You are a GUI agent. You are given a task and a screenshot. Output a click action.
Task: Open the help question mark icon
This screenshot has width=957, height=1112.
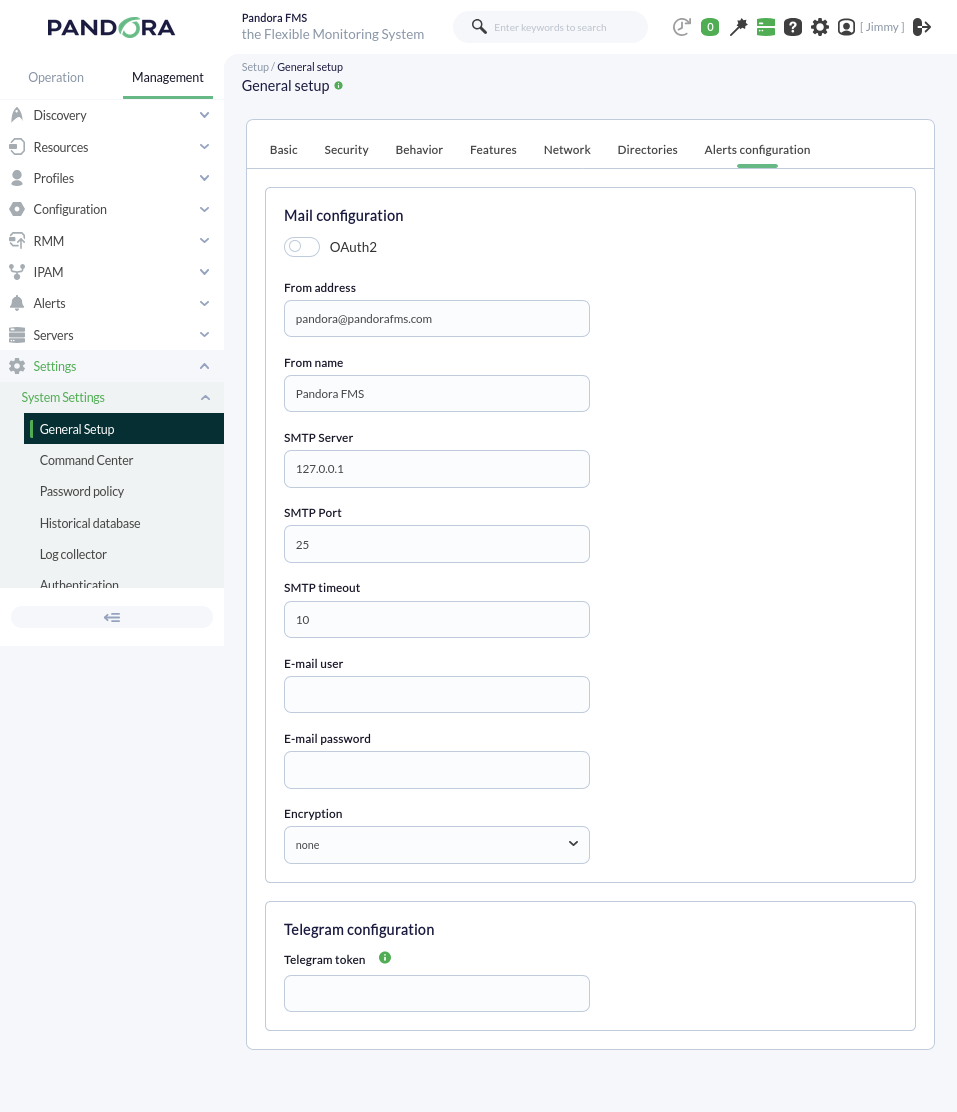(x=792, y=27)
